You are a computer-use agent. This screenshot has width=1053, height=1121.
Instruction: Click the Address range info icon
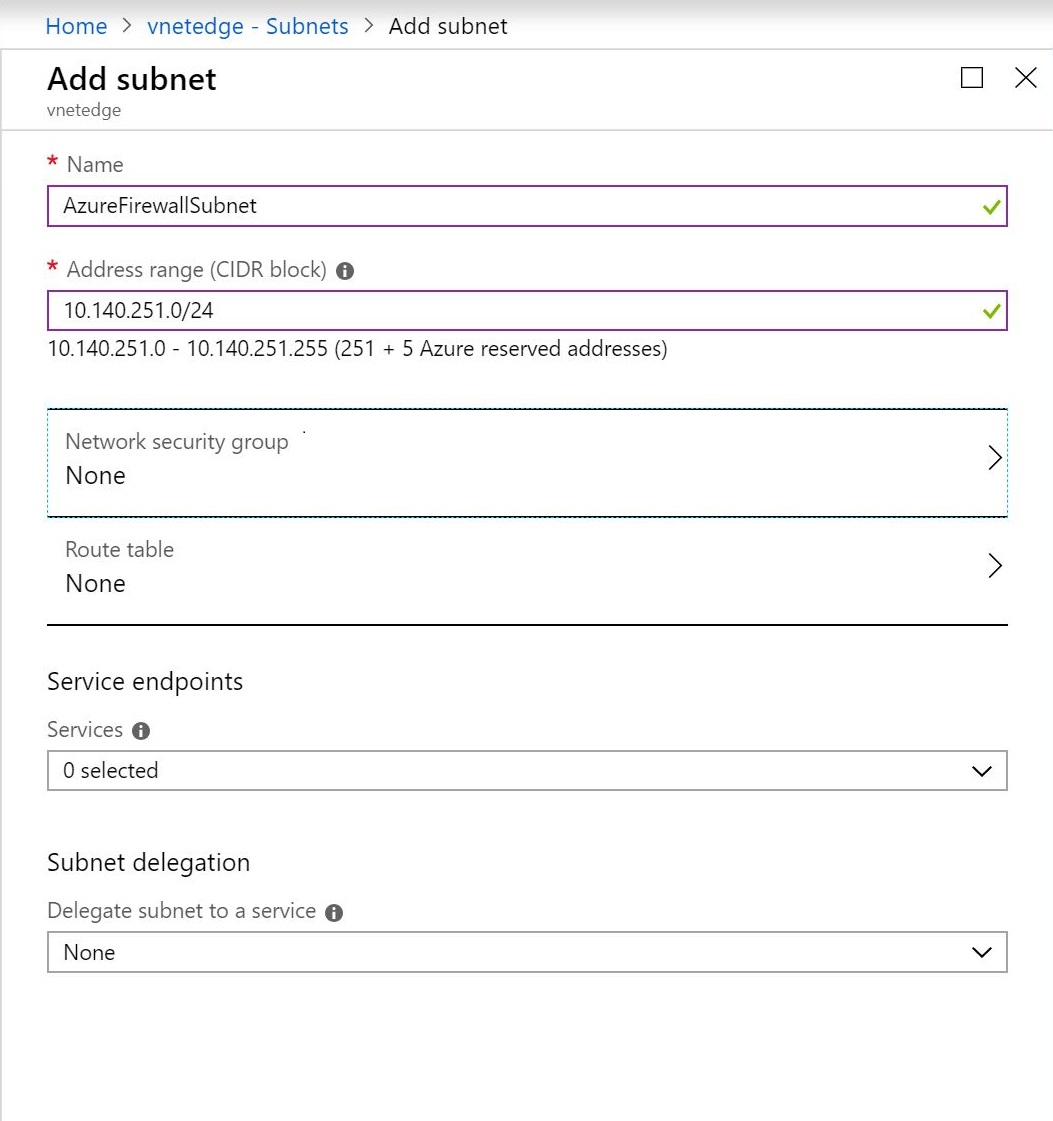pyautogui.click(x=345, y=271)
